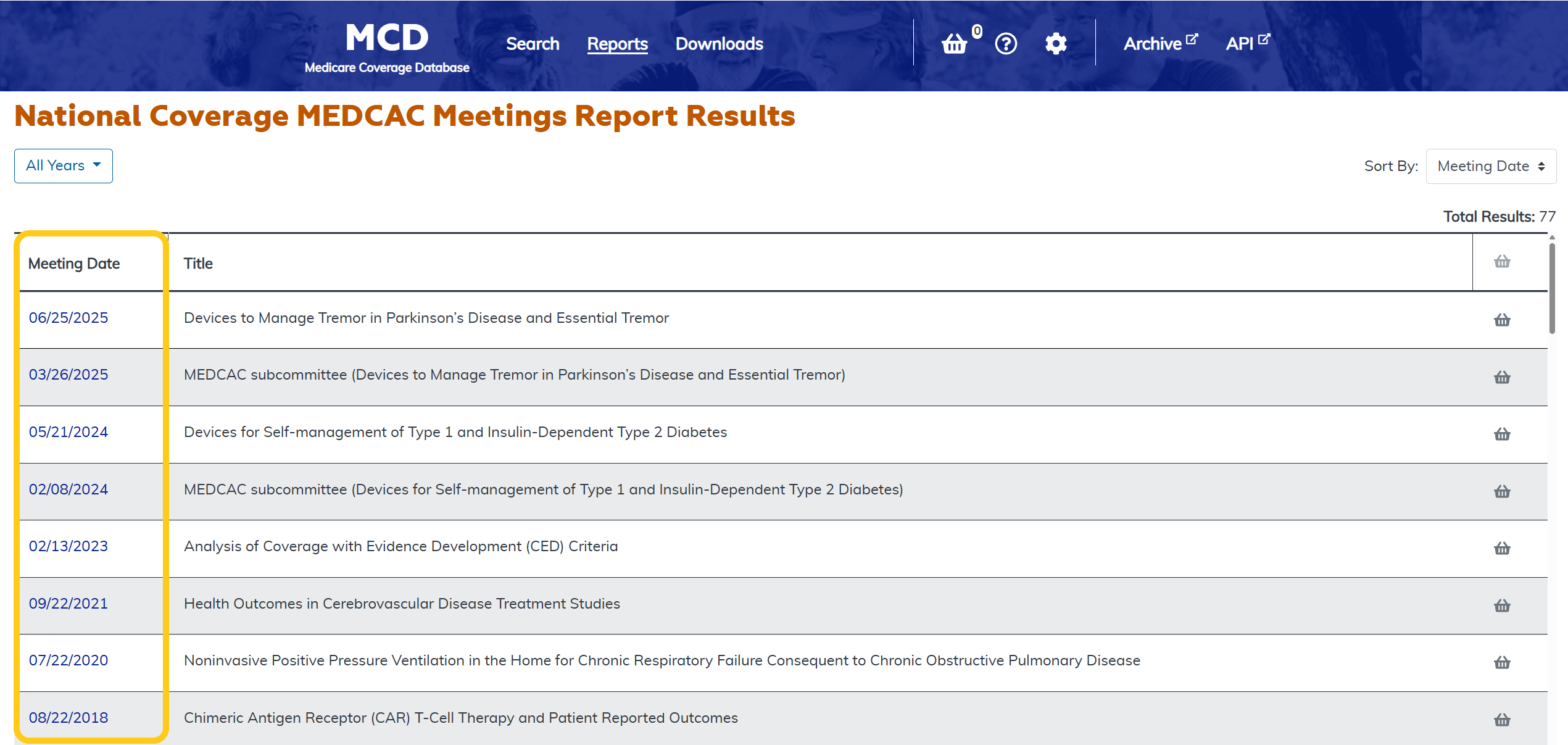
Task: Open the Downloads menu item
Action: click(719, 44)
